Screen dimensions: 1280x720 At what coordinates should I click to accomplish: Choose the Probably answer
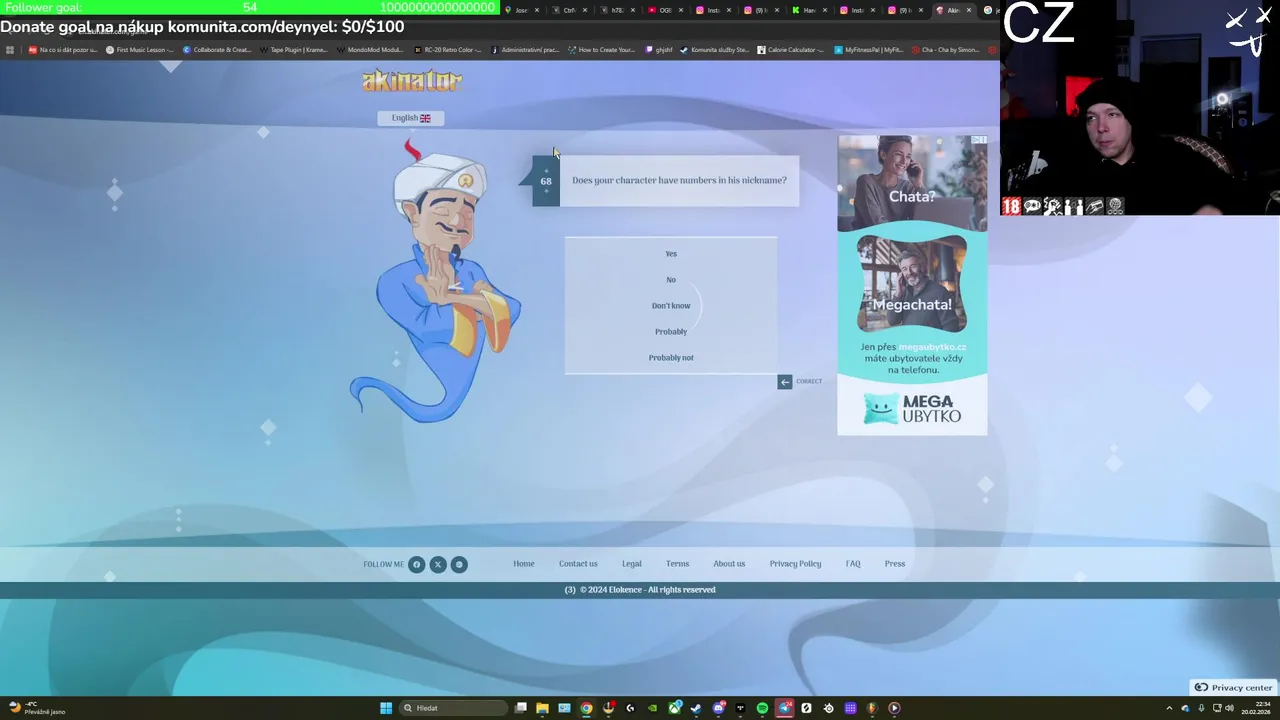pos(671,332)
